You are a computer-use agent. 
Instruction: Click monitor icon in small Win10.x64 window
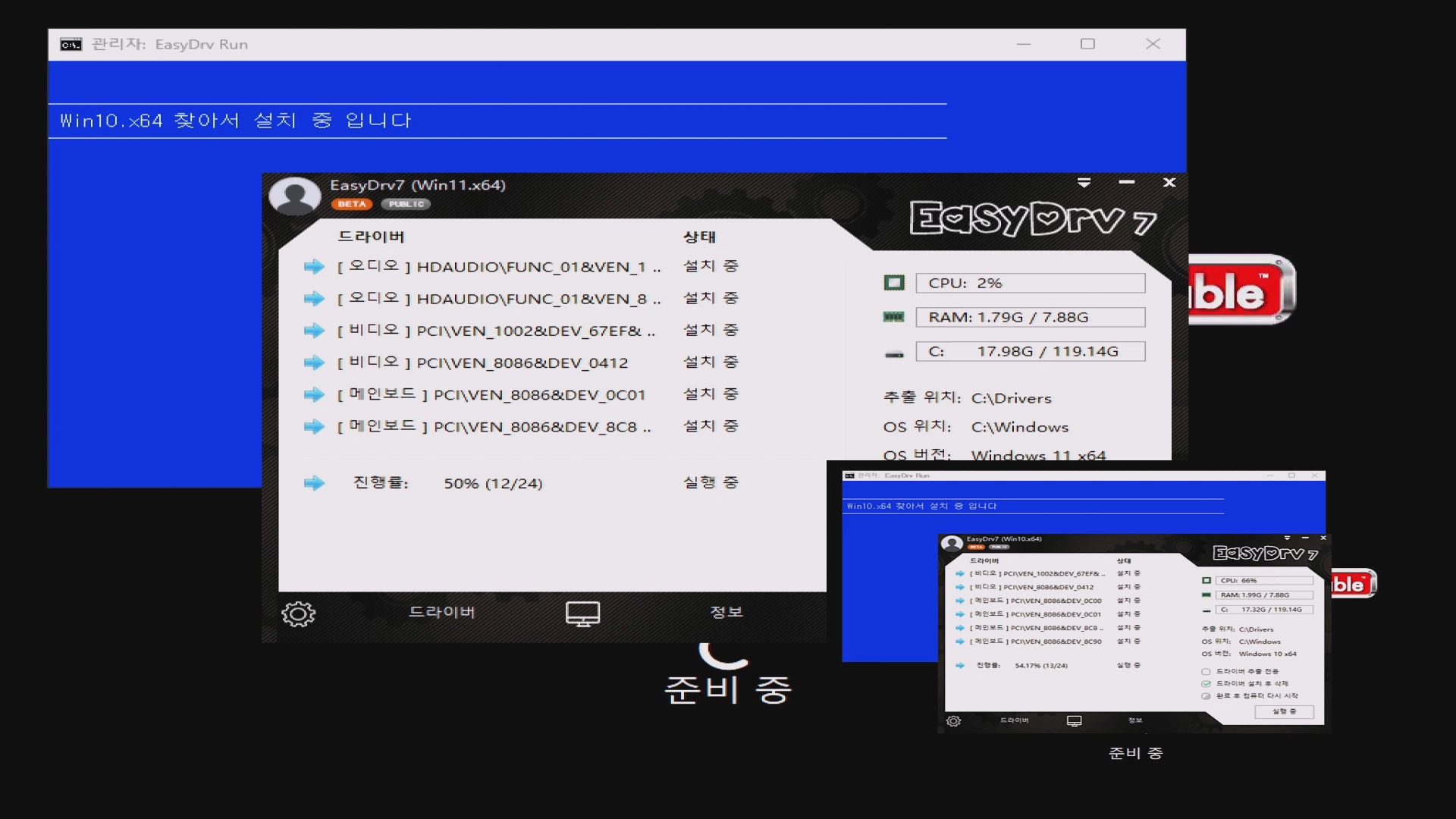click(1075, 721)
